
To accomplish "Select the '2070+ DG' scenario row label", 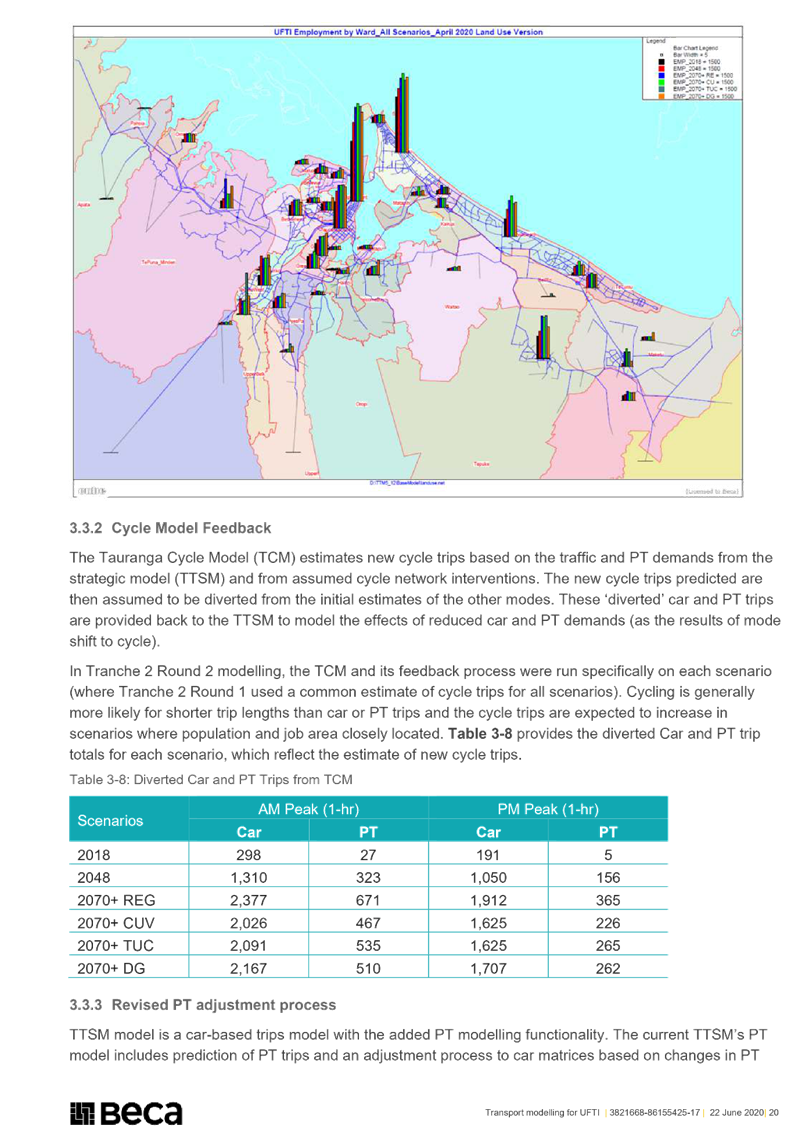I will pos(111,969).
